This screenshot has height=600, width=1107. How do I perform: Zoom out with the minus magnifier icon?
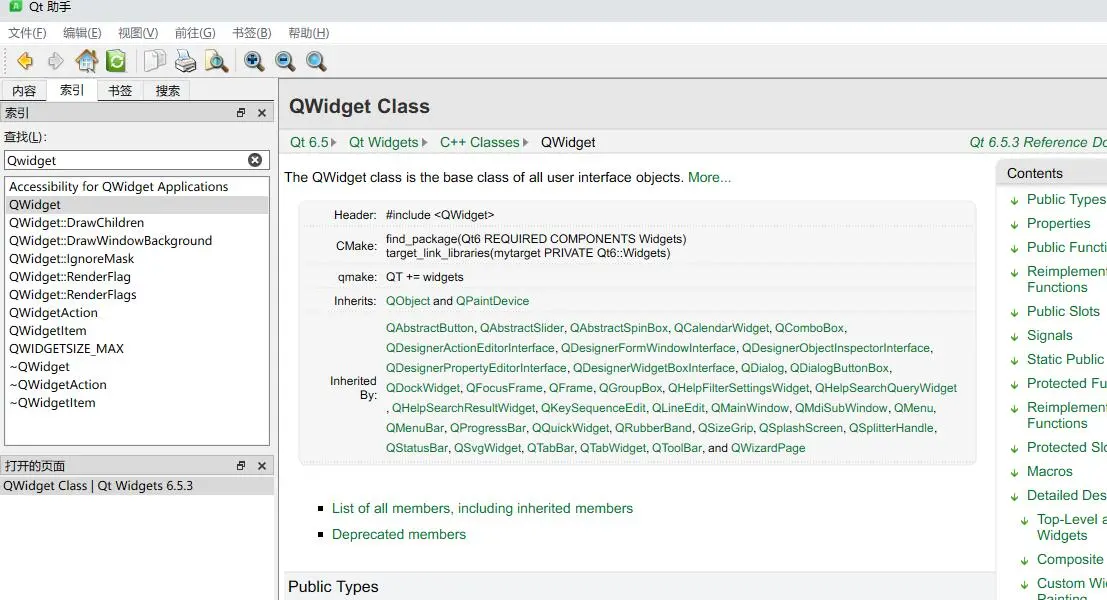(x=285, y=61)
